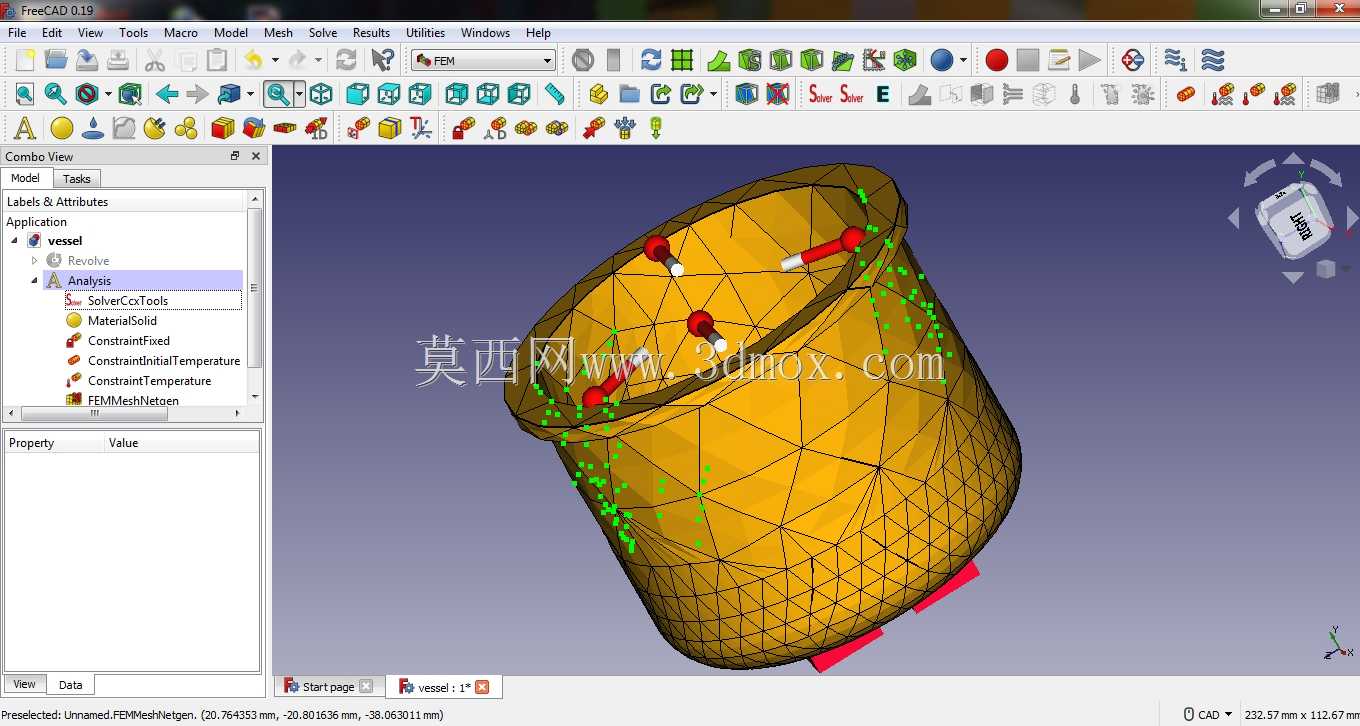Screen dimensions: 1360x726
Task: Open the FEM workbench selector dropdown
Action: (483, 60)
